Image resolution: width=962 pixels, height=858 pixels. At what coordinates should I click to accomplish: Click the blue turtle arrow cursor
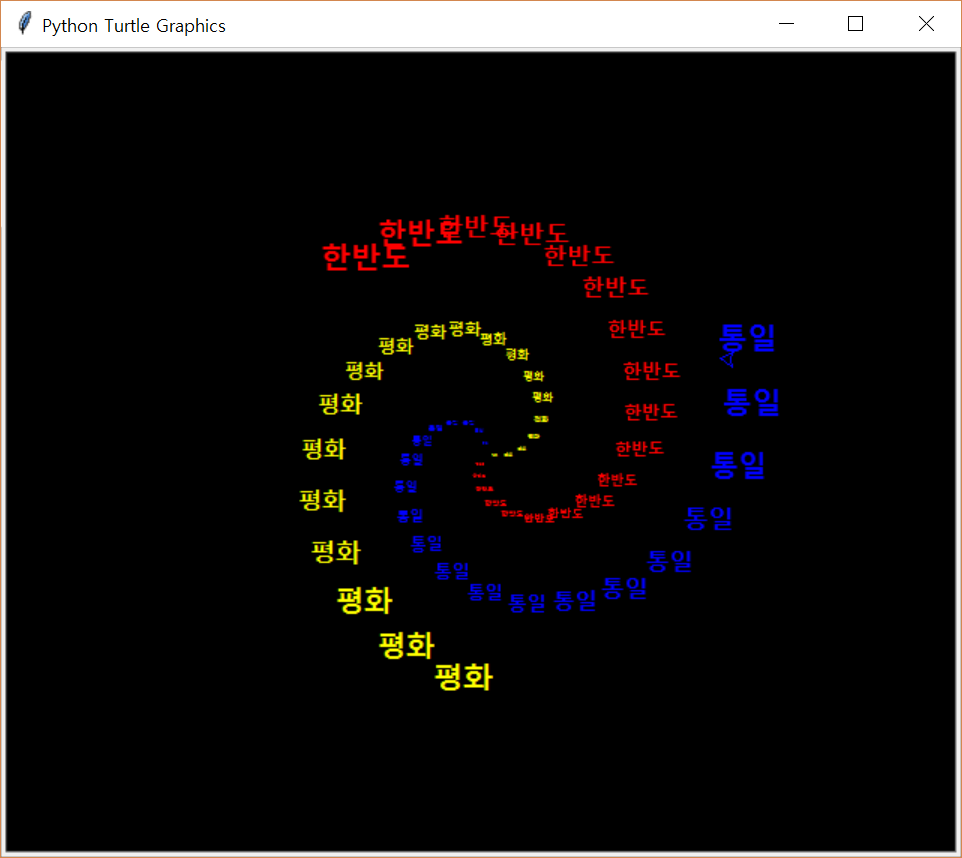[728, 358]
